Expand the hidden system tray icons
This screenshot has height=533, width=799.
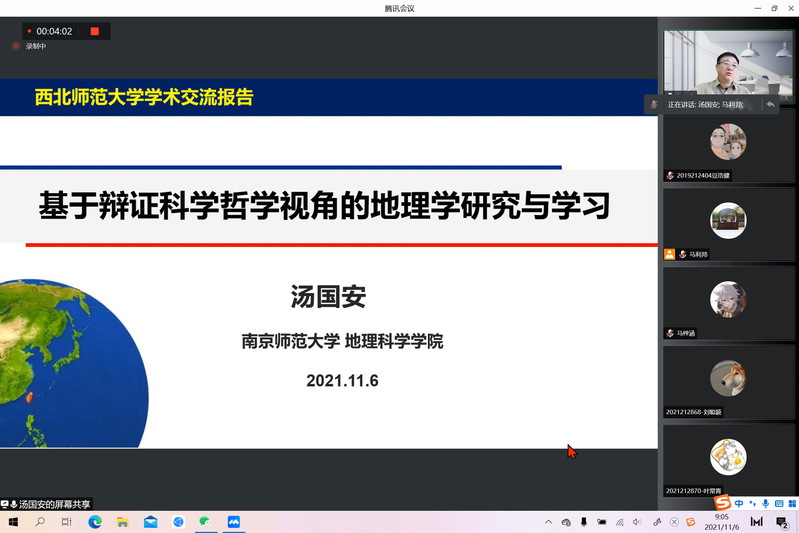(x=548, y=522)
